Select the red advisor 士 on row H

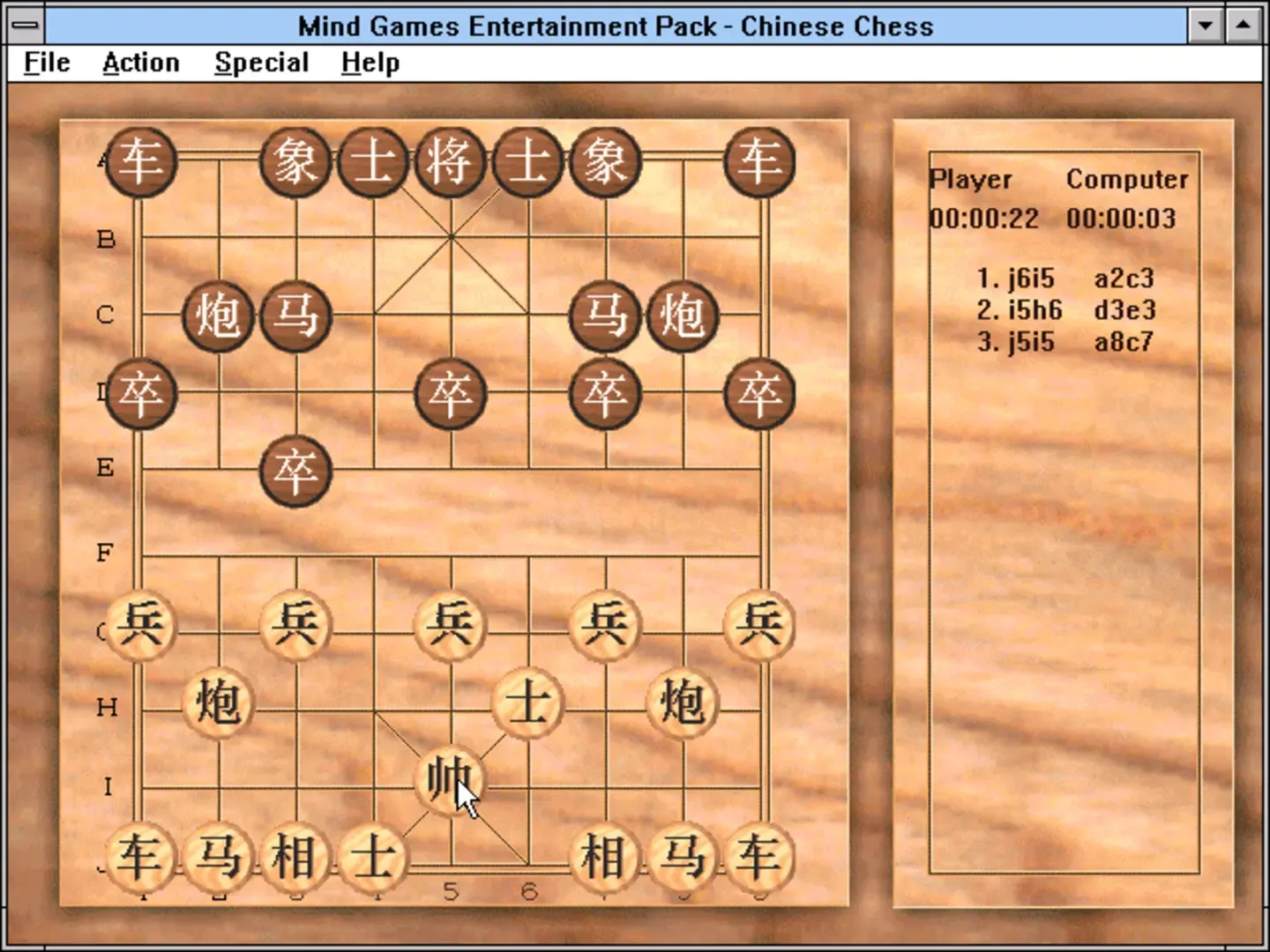(527, 703)
